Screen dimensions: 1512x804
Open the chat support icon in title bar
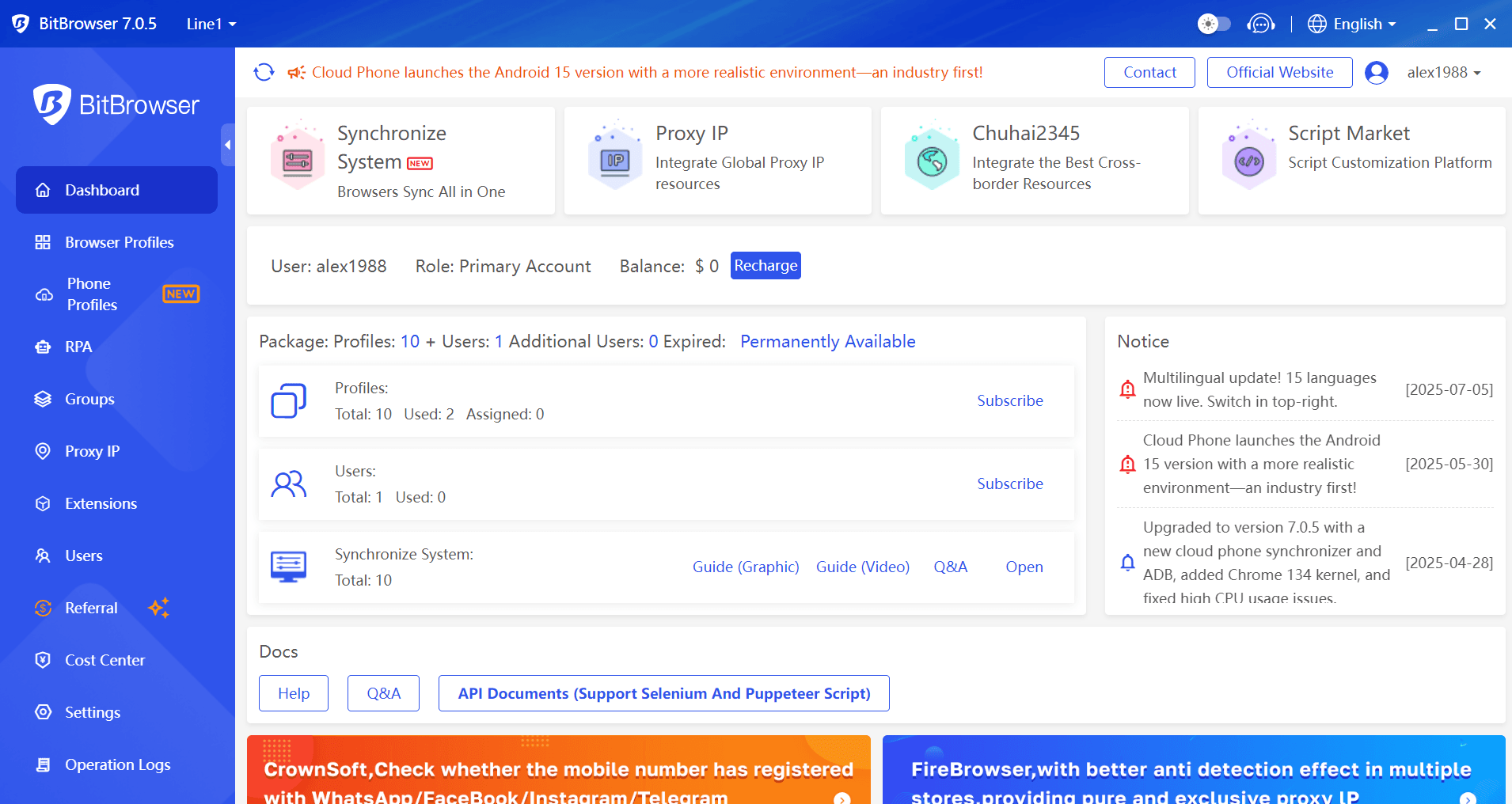click(x=1260, y=24)
